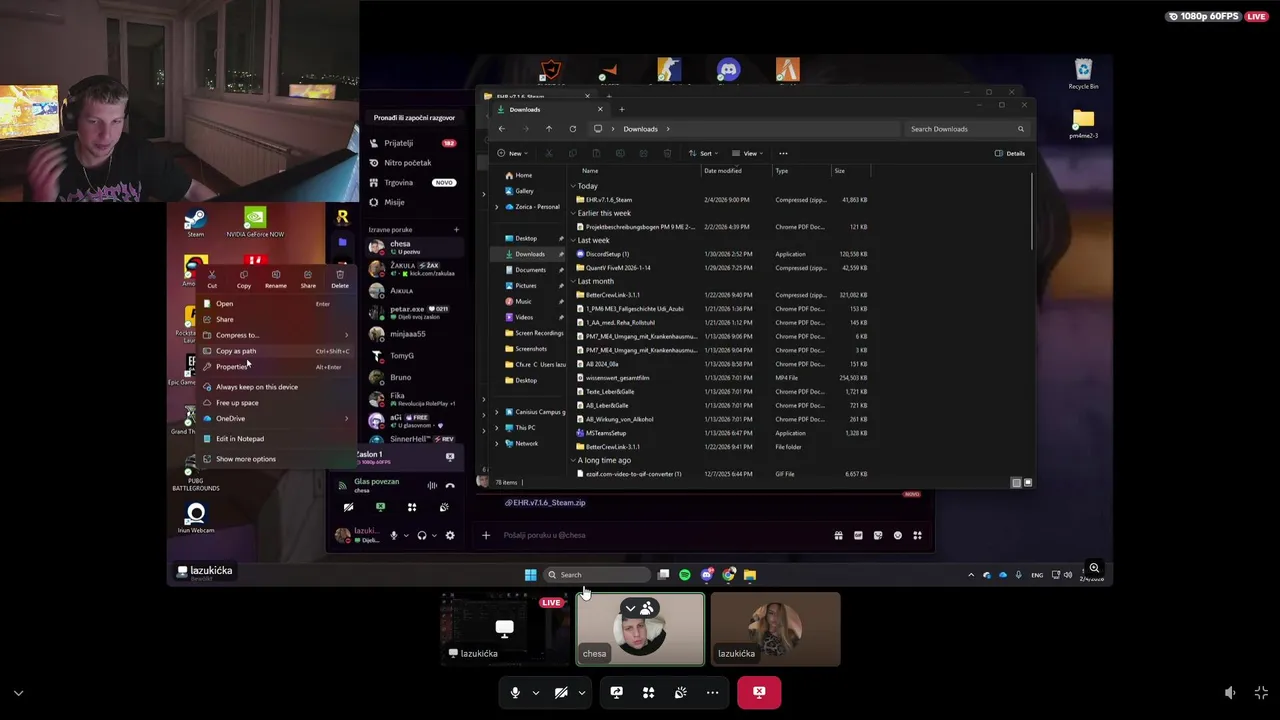
Task: Click the share screen button
Action: [616, 692]
